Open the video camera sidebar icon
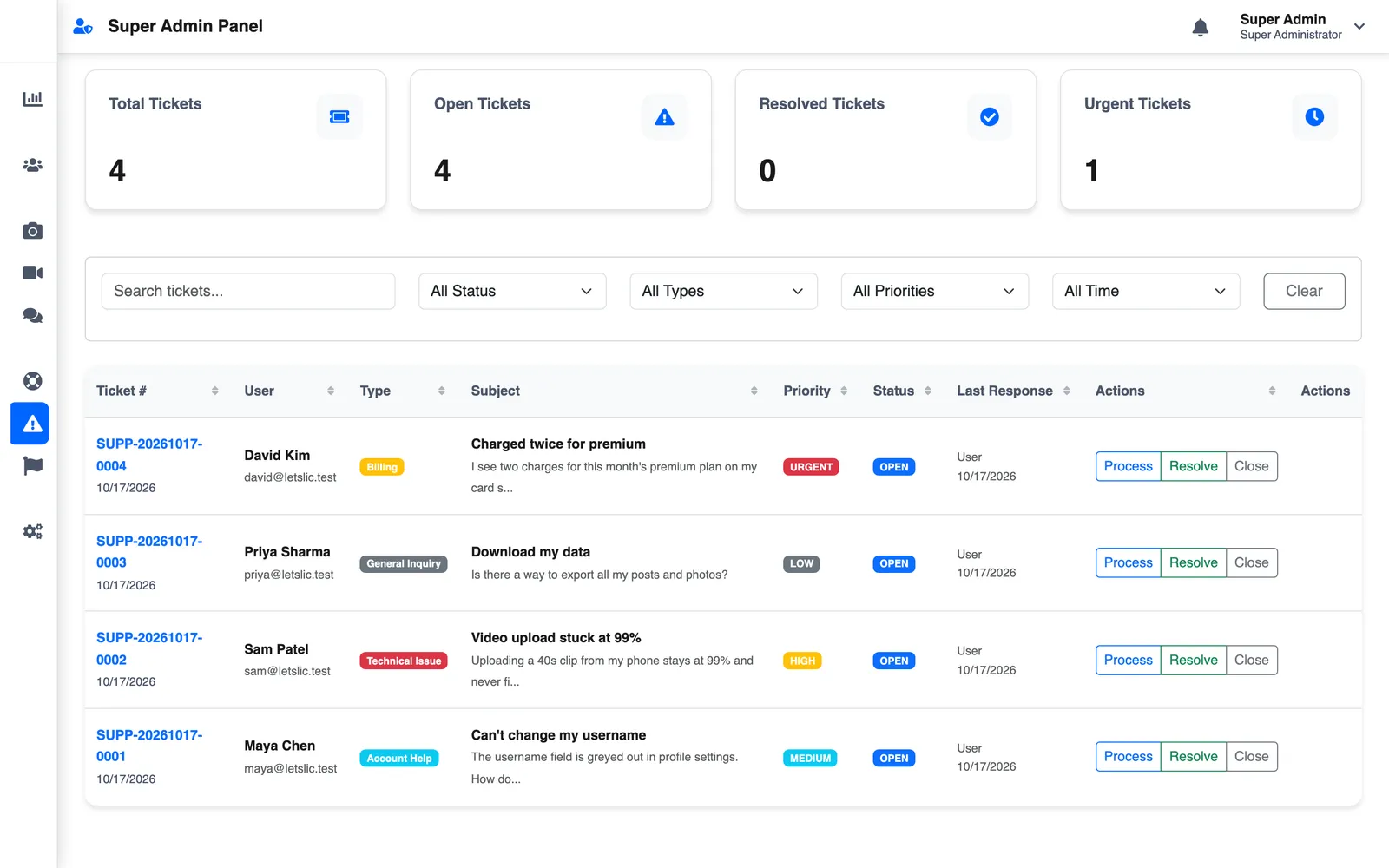The image size is (1389, 868). coord(32,273)
